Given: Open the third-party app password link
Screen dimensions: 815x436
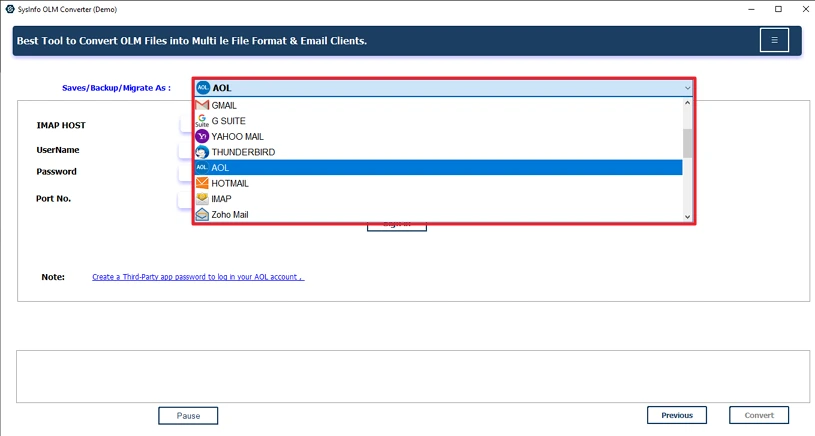Looking at the screenshot, I should (x=198, y=277).
